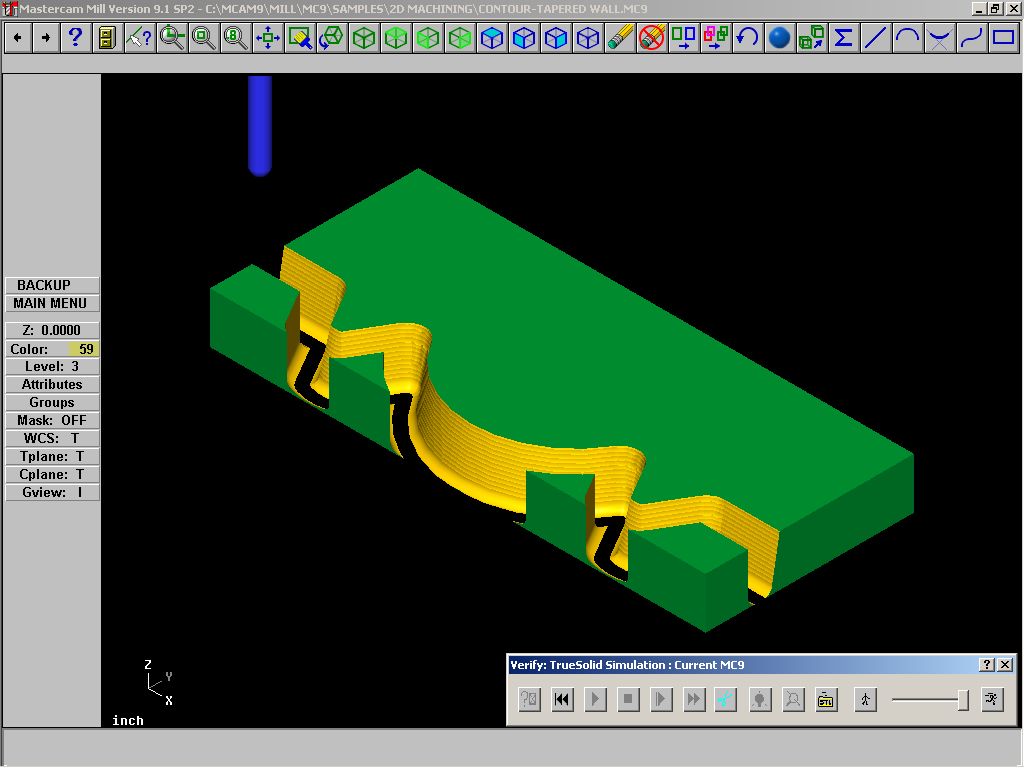
Task: Click the Verify speed slider handle
Action: [x=963, y=700]
